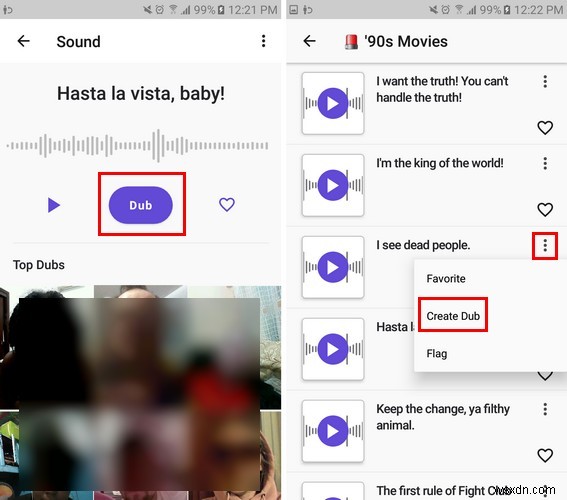Click the '90s Movies title

click(x=406, y=41)
